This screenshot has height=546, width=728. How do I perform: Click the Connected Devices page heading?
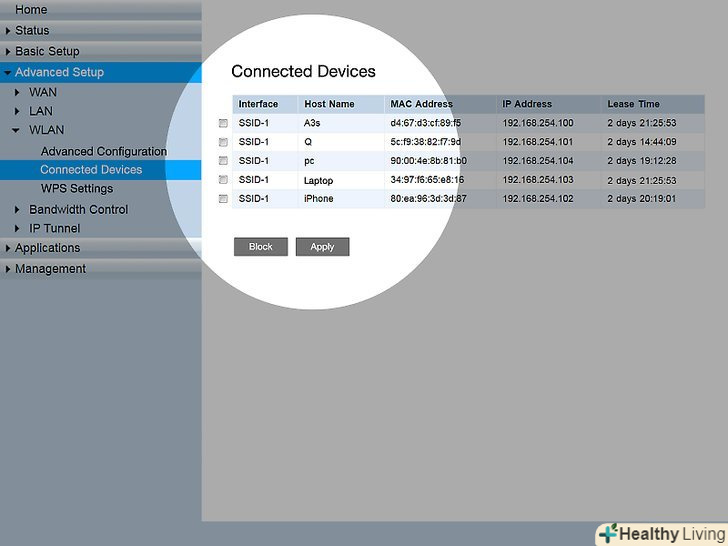pos(303,72)
